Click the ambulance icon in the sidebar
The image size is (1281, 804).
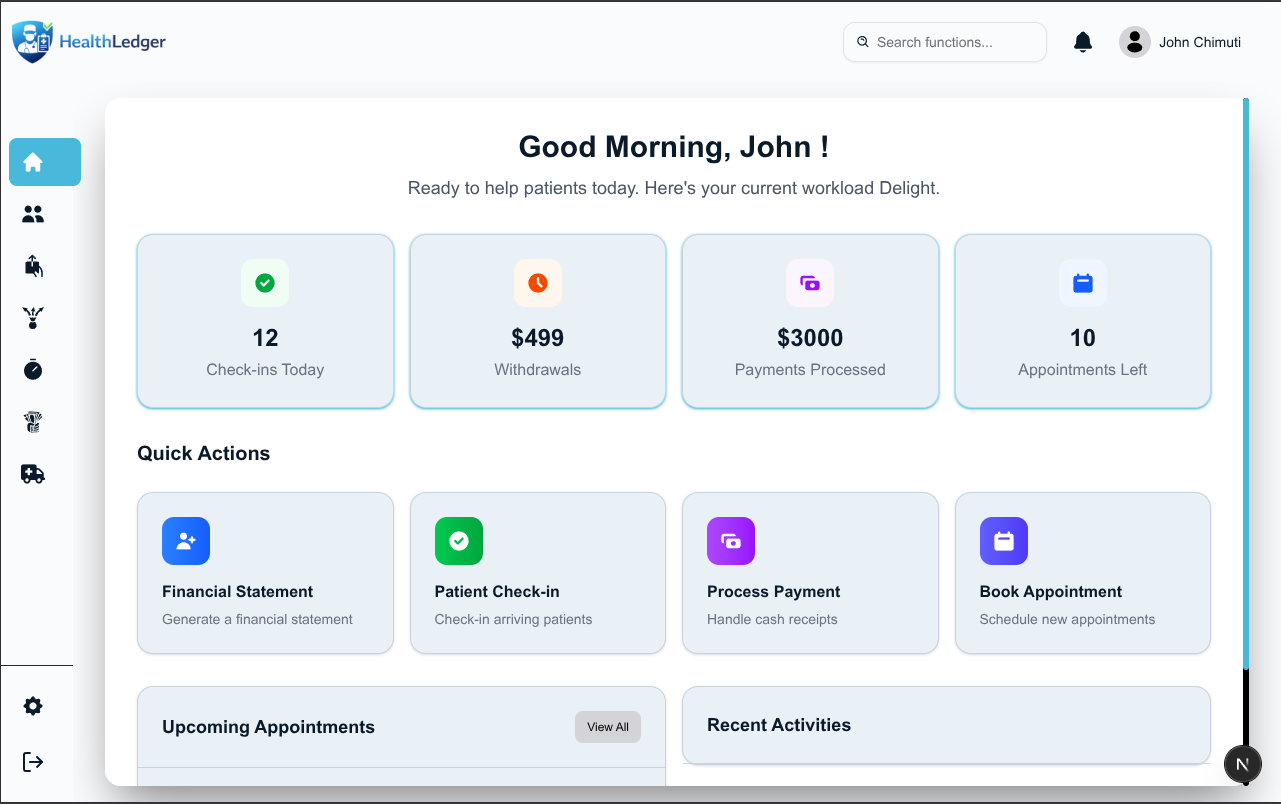[x=33, y=474]
